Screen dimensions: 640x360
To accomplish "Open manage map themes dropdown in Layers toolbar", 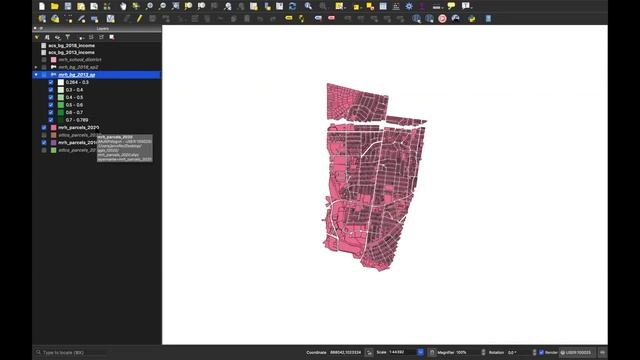I will click(x=58, y=37).
